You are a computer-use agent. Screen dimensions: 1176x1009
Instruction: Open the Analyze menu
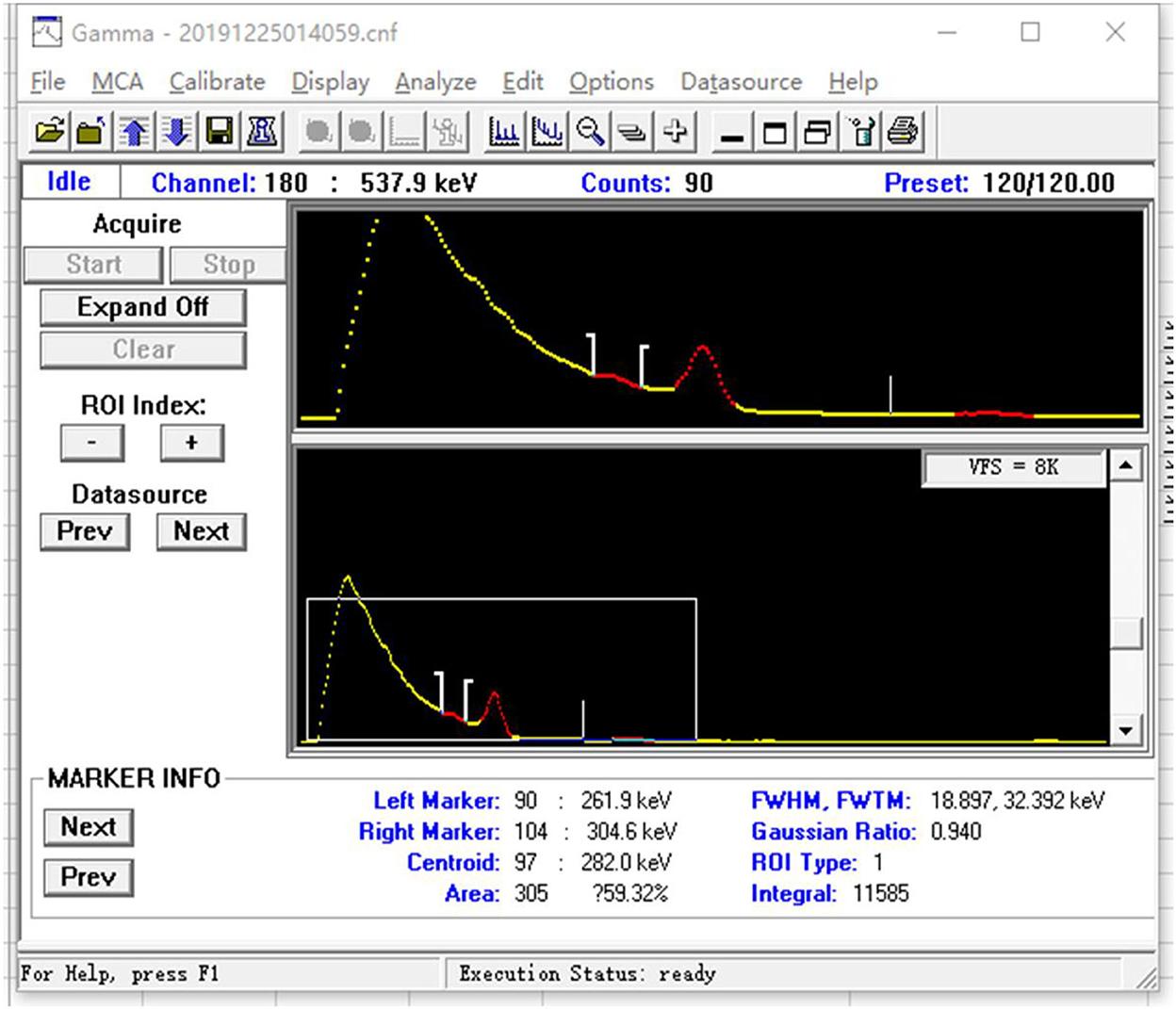tap(435, 82)
